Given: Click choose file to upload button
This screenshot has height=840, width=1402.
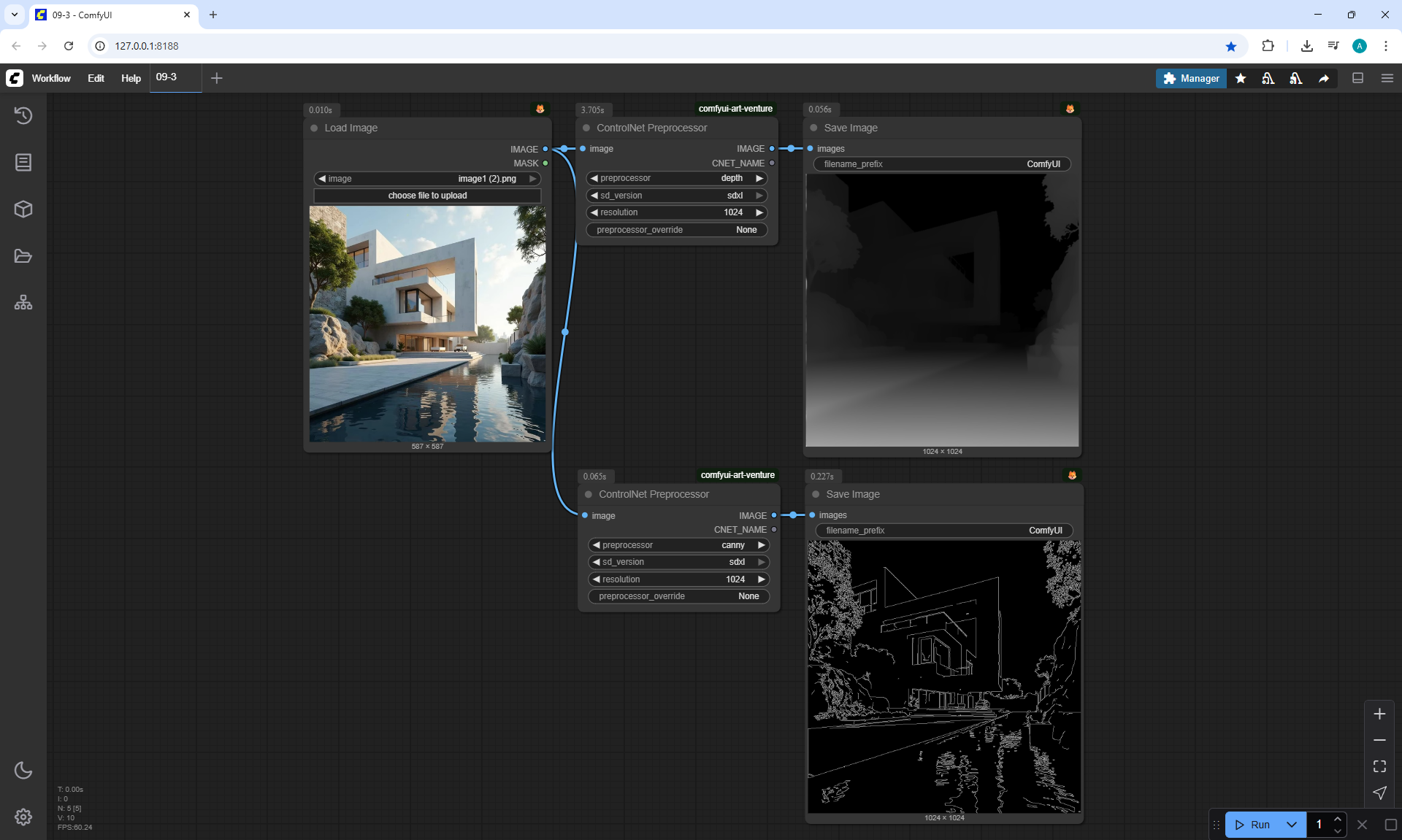Looking at the screenshot, I should [427, 196].
